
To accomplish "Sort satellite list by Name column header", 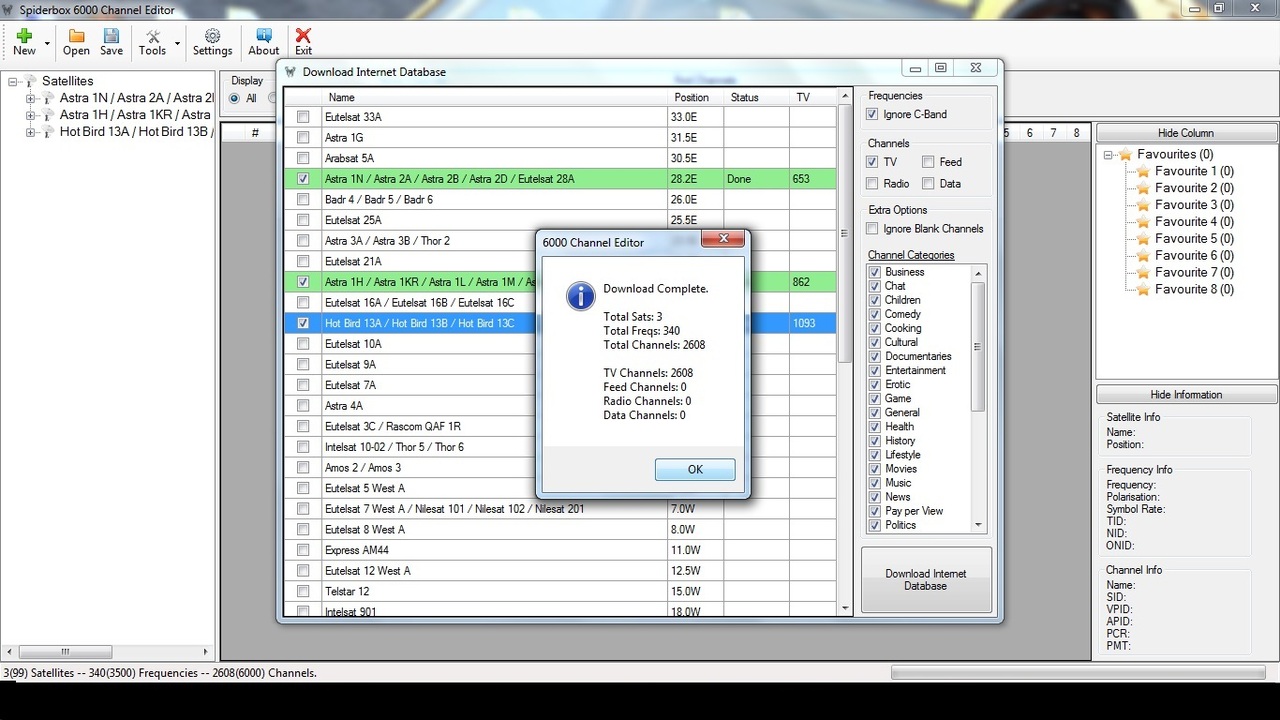I will pyautogui.click(x=495, y=97).
